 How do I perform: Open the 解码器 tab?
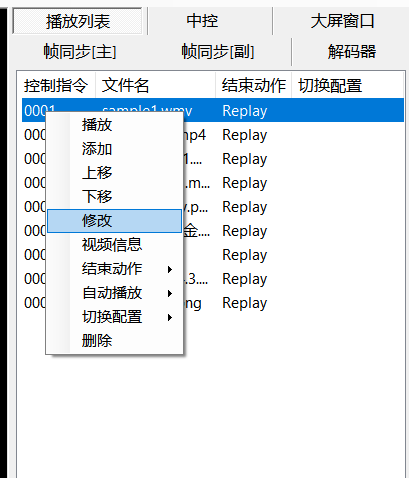(x=352, y=52)
